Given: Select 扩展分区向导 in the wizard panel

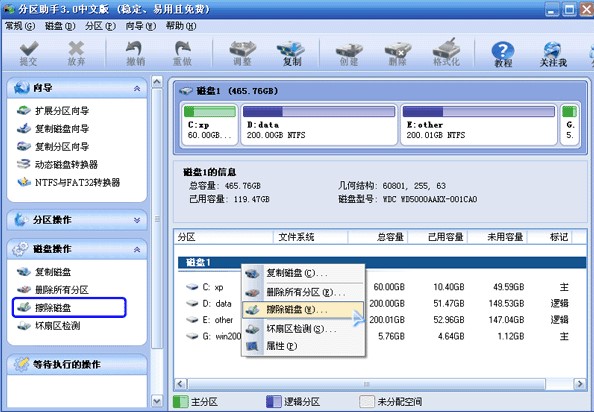Looking at the screenshot, I should point(53,111).
